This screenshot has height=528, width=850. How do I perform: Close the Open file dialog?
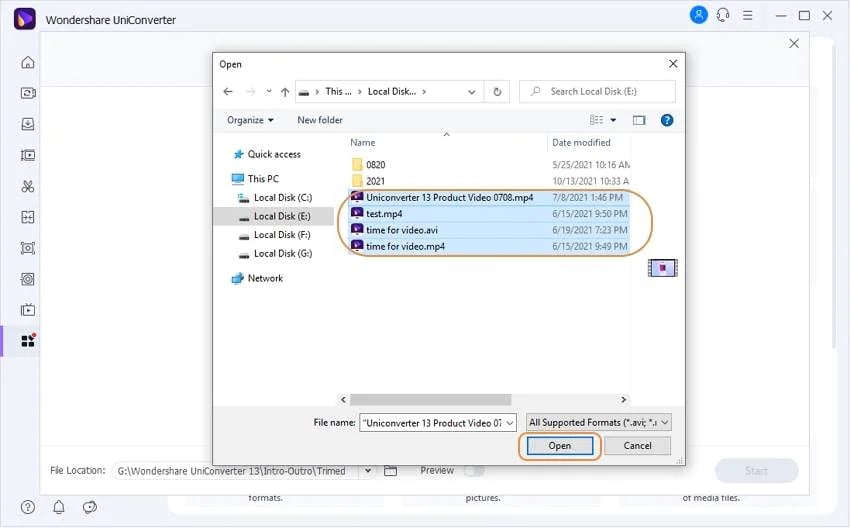pos(673,64)
